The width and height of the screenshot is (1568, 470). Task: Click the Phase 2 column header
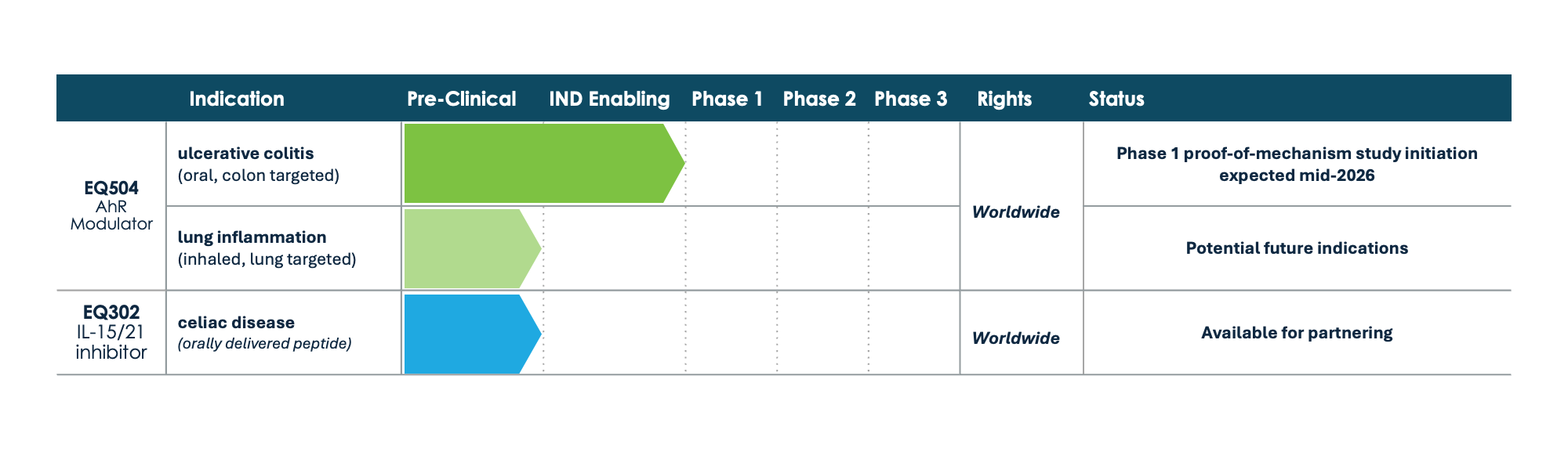819,99
